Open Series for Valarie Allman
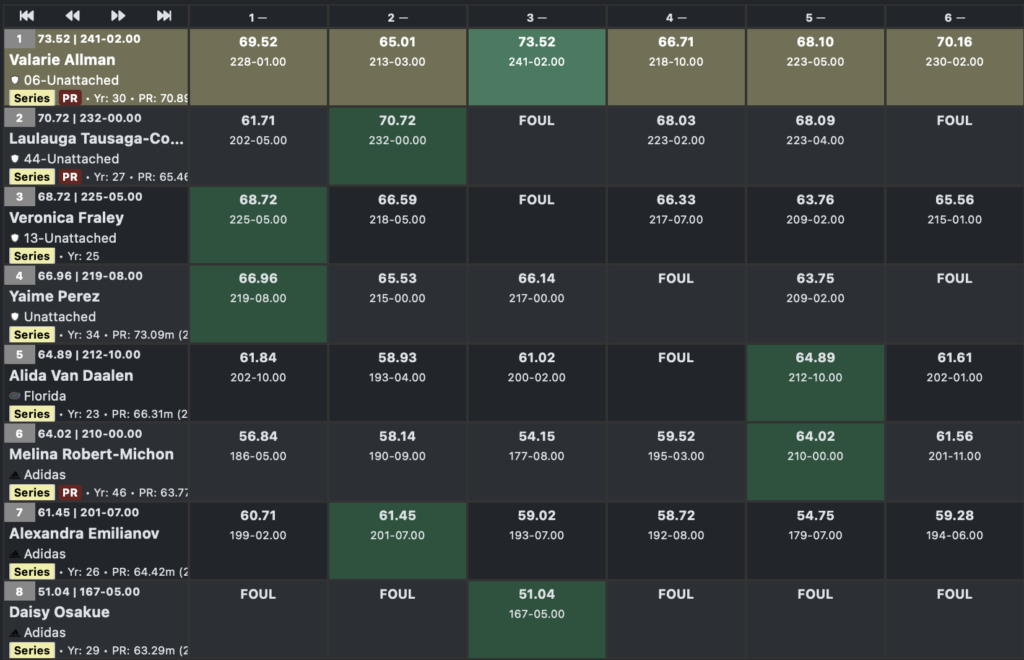This screenshot has height=660, width=1024. (x=32, y=98)
